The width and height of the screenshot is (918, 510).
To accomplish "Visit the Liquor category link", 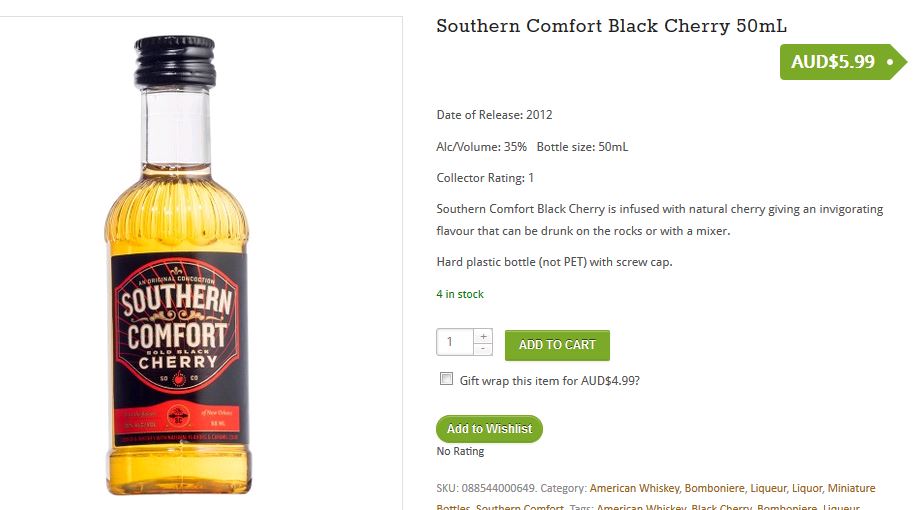I will 807,488.
